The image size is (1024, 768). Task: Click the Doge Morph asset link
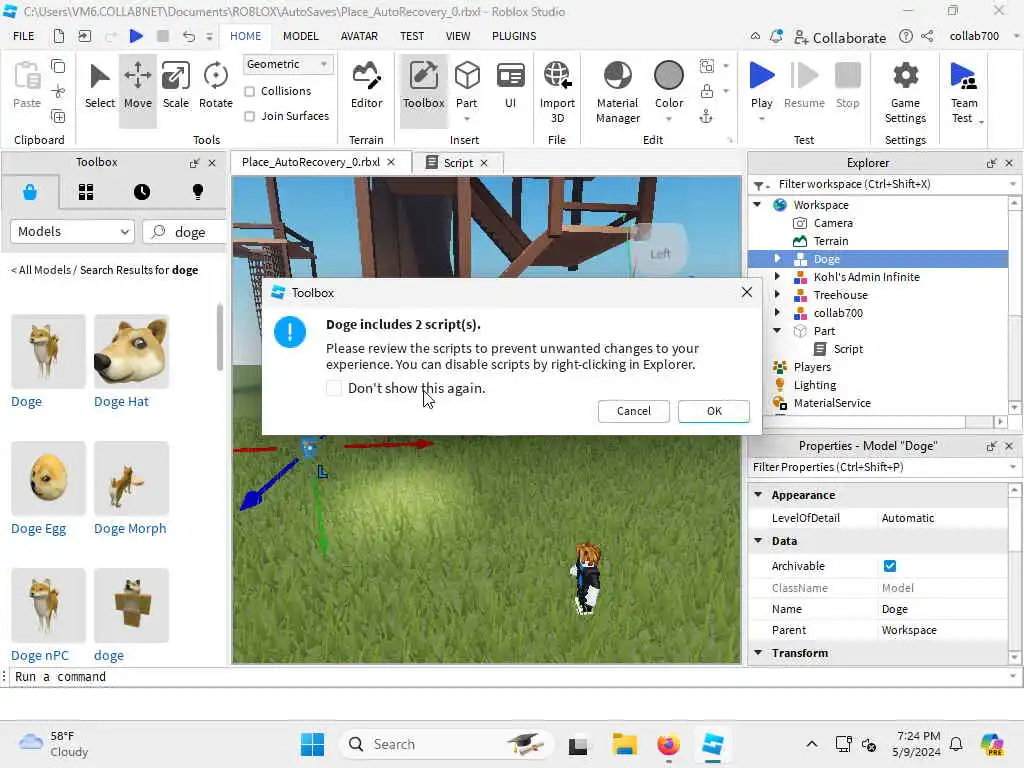pos(130,528)
